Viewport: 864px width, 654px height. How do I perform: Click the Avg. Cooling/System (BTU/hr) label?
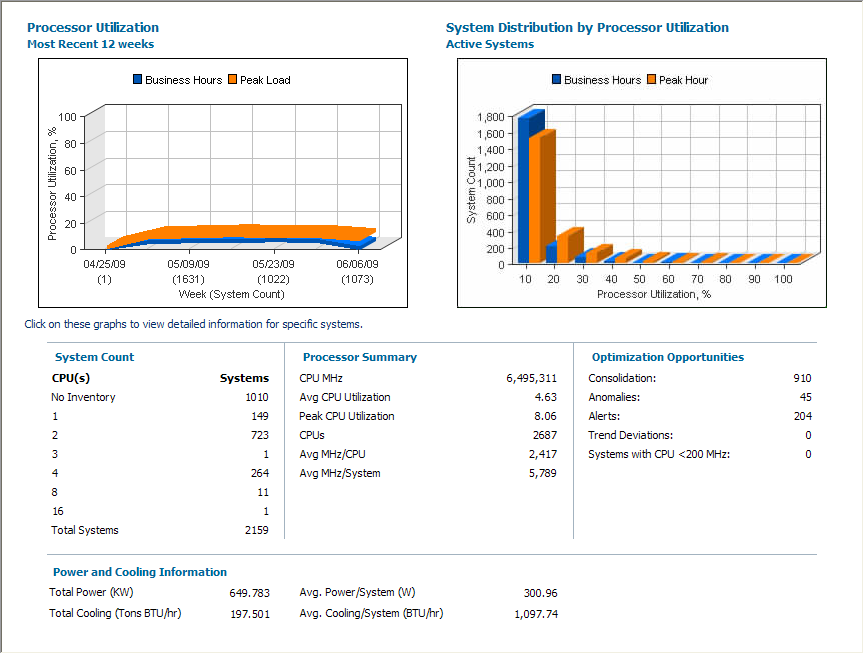(x=371, y=613)
